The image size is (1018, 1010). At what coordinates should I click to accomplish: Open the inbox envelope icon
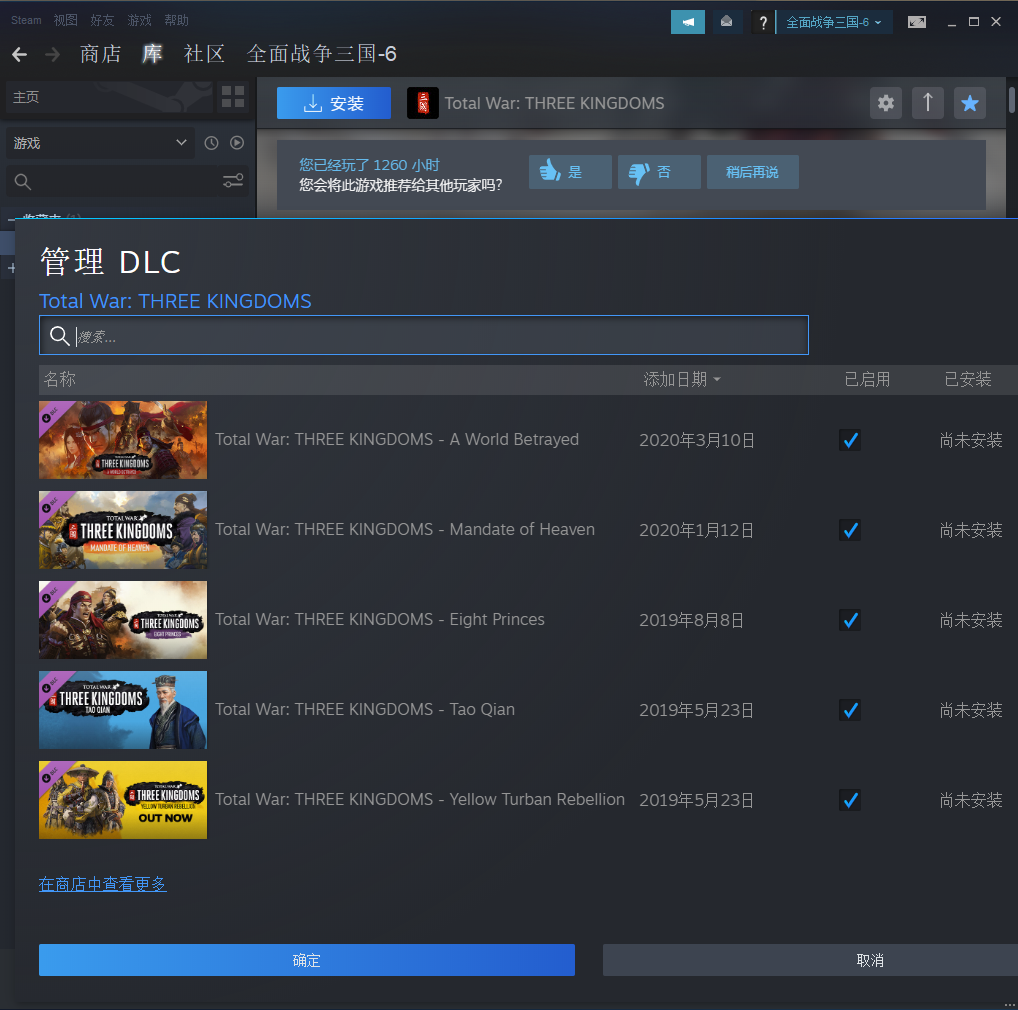tap(726, 22)
